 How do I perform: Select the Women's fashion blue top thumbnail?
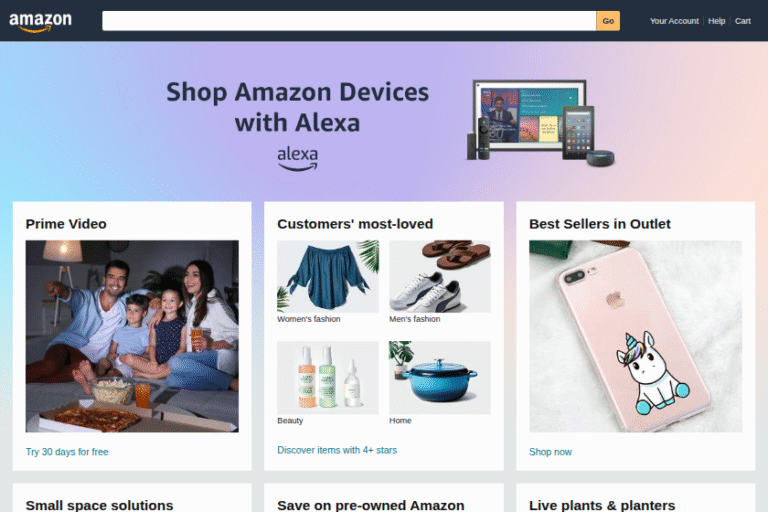tap(328, 276)
